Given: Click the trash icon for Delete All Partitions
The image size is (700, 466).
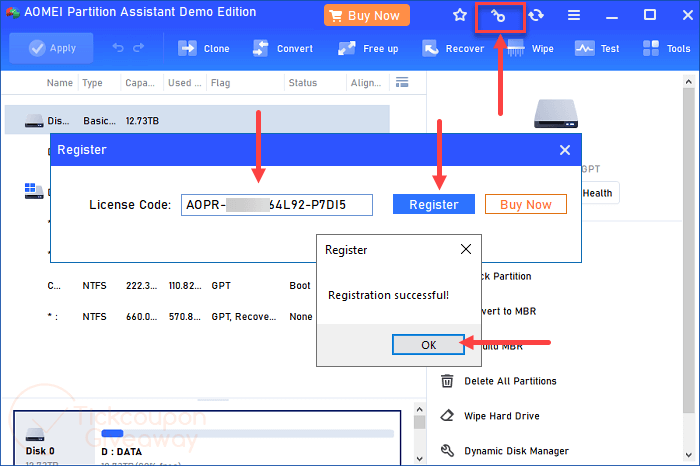Looking at the screenshot, I should [447, 381].
